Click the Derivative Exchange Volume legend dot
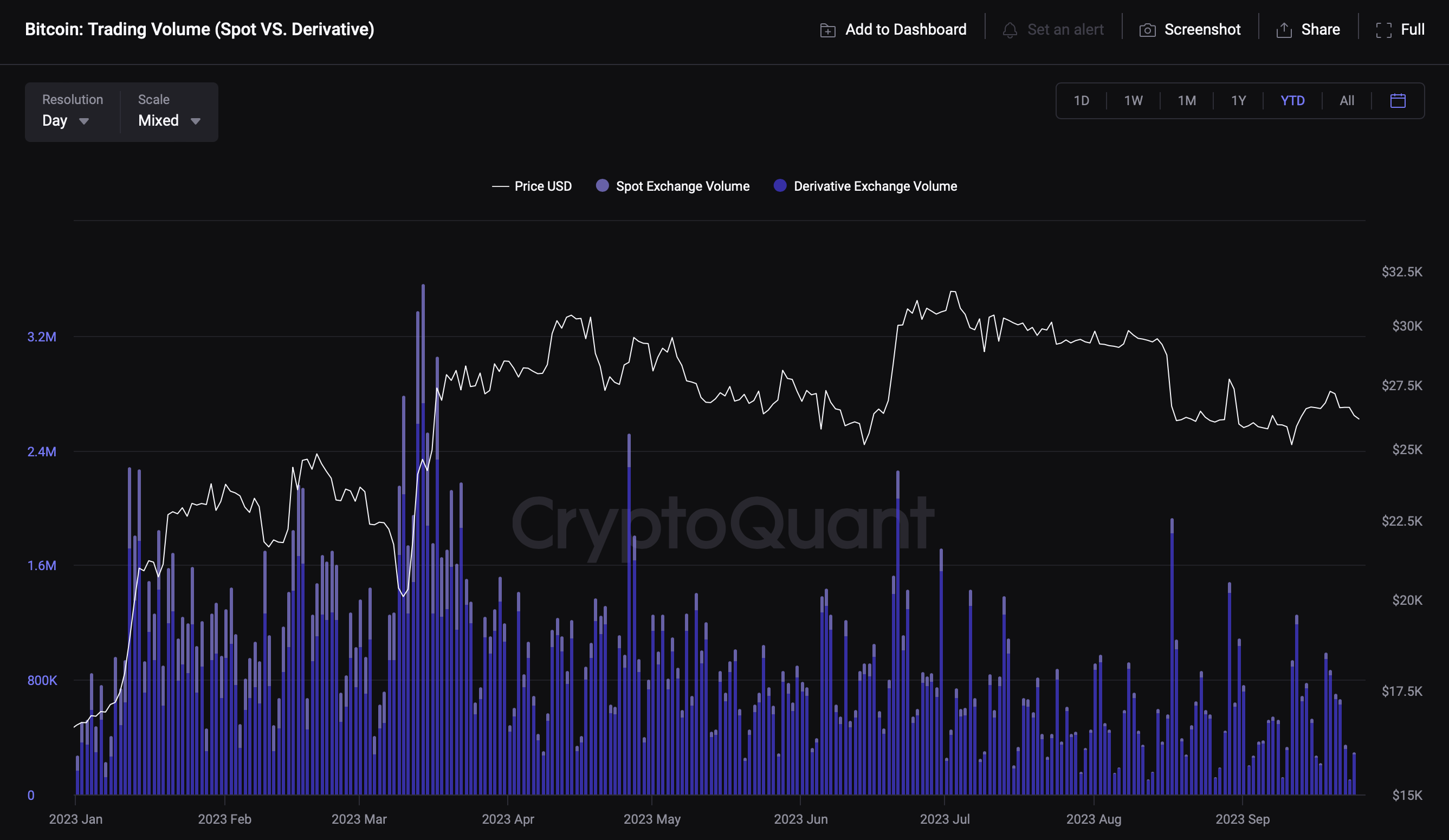 click(780, 186)
